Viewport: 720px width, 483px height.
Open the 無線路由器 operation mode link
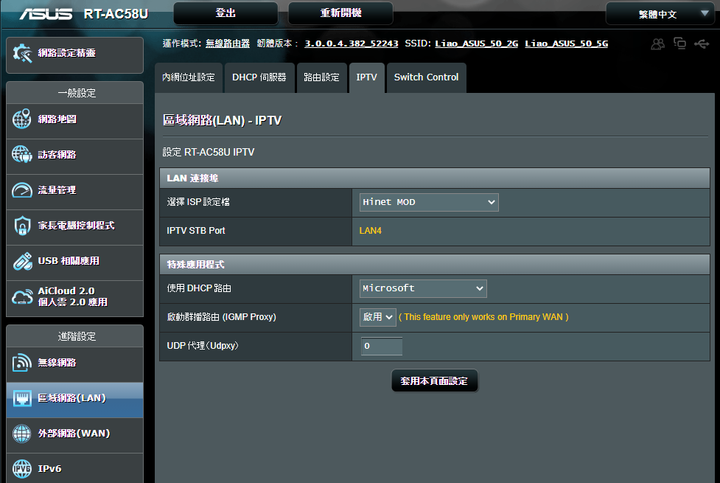click(228, 44)
